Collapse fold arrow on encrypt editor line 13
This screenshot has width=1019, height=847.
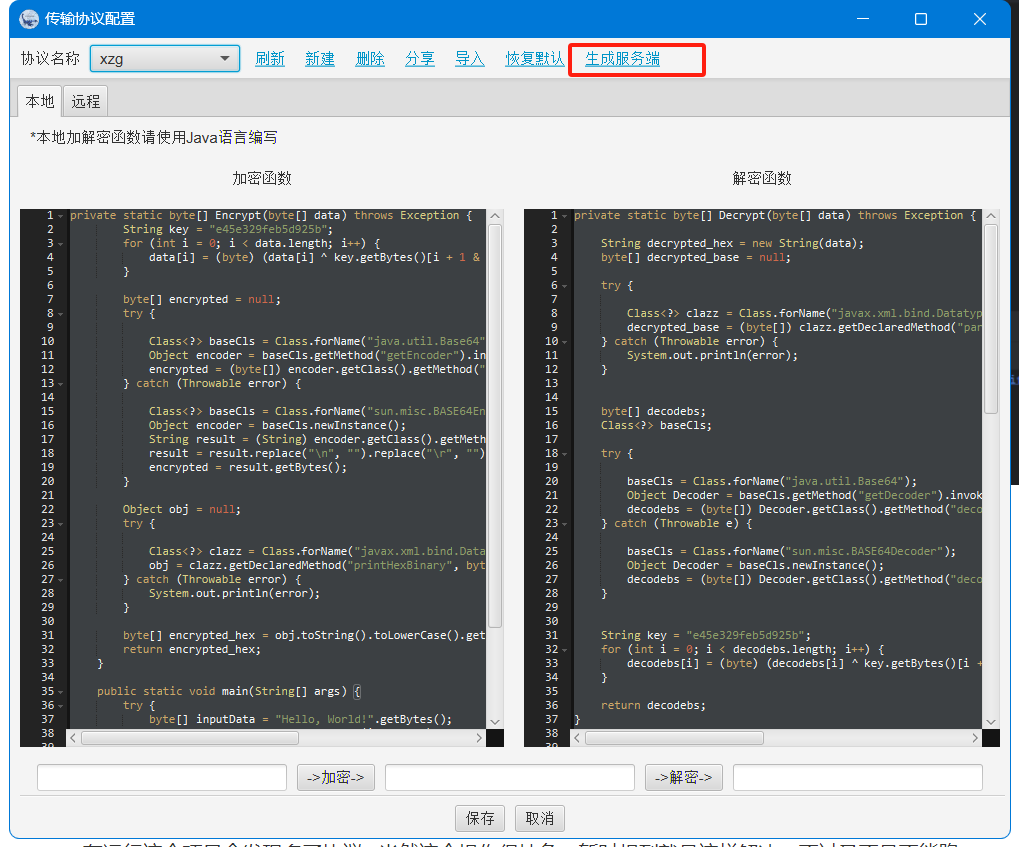point(60,384)
